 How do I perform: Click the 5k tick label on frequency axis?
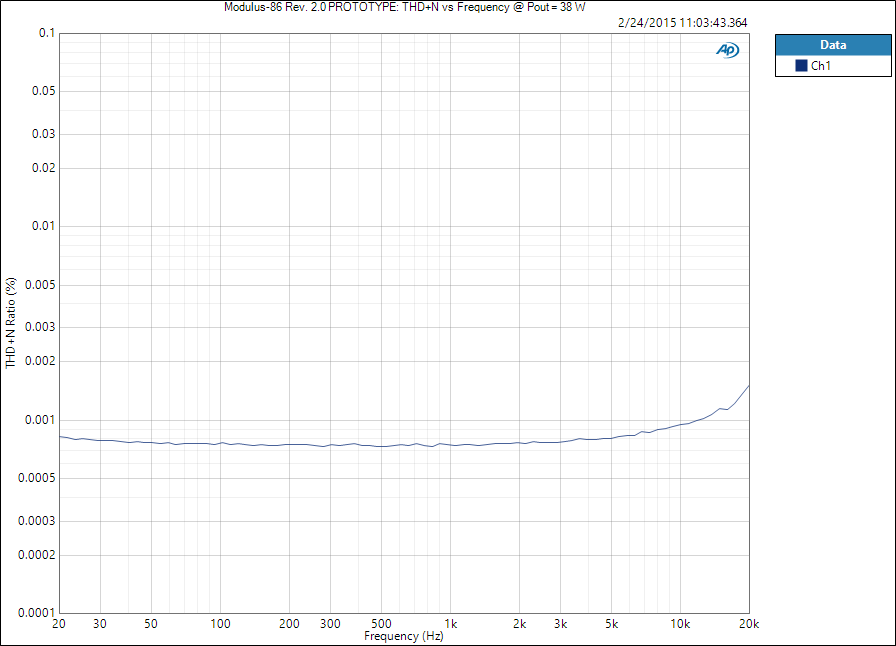611,624
